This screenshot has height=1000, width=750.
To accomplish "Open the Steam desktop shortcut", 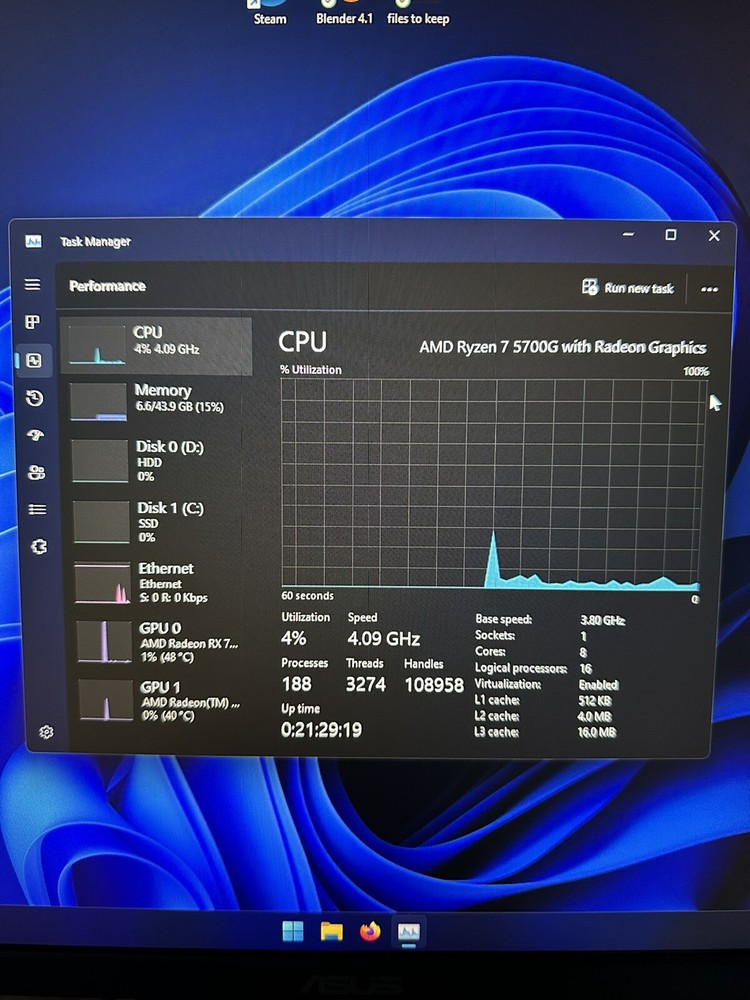I will 270,13.
